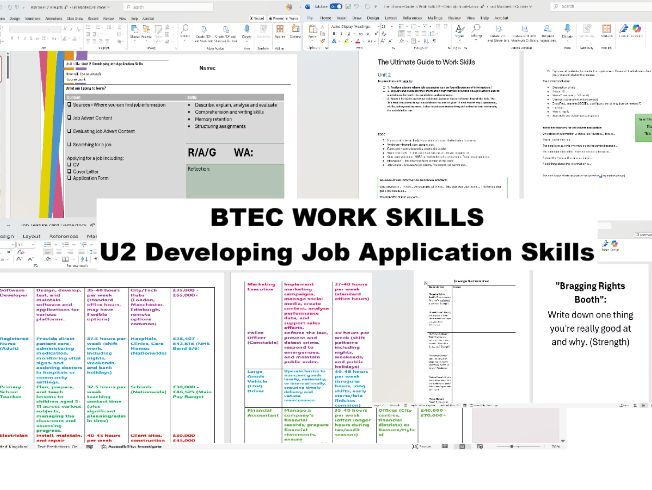This screenshot has width=652, height=490.
Task: Switch to Mailings tab in top-right Word
Action: click(x=435, y=18)
